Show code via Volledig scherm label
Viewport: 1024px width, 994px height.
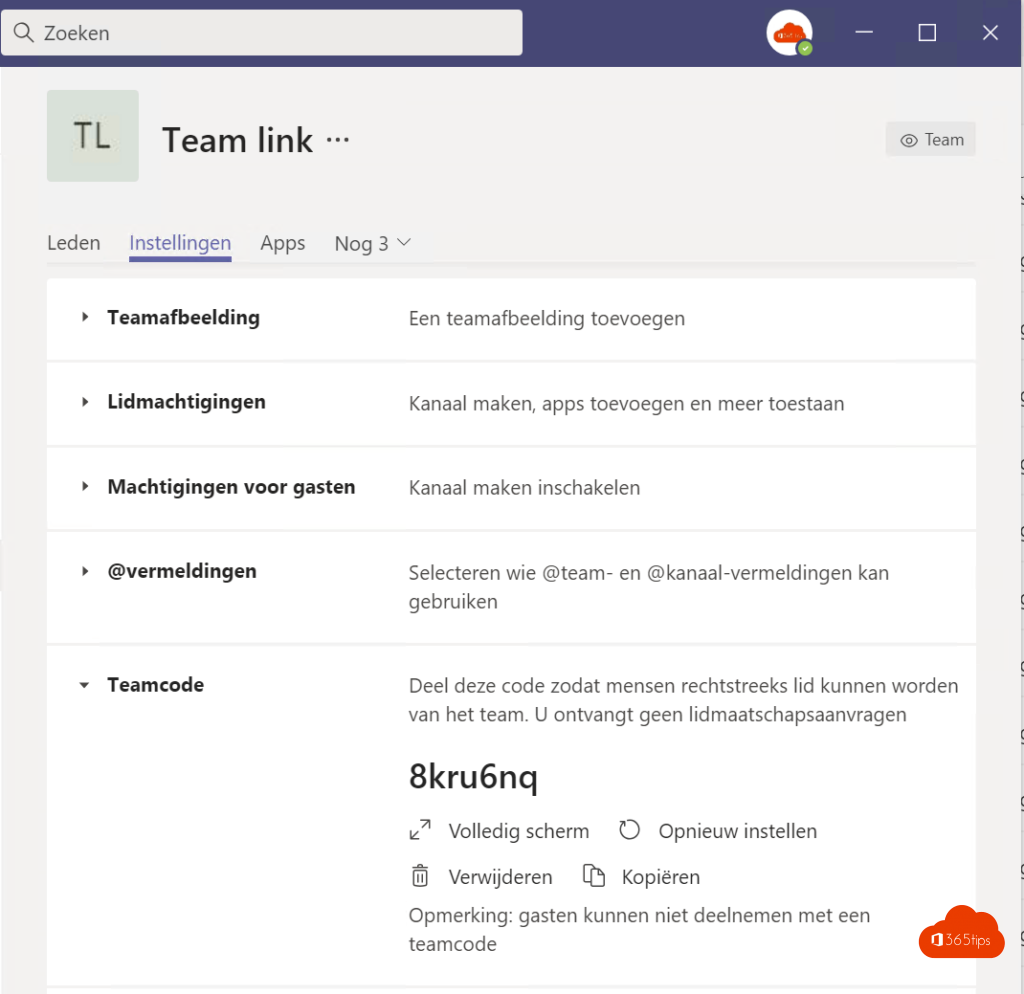[519, 831]
